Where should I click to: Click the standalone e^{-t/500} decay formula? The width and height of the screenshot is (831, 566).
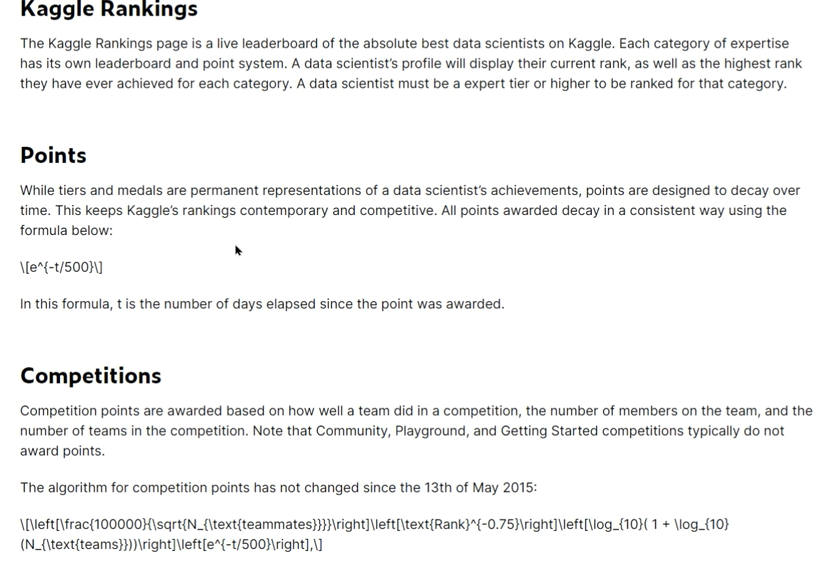click(x=61, y=267)
